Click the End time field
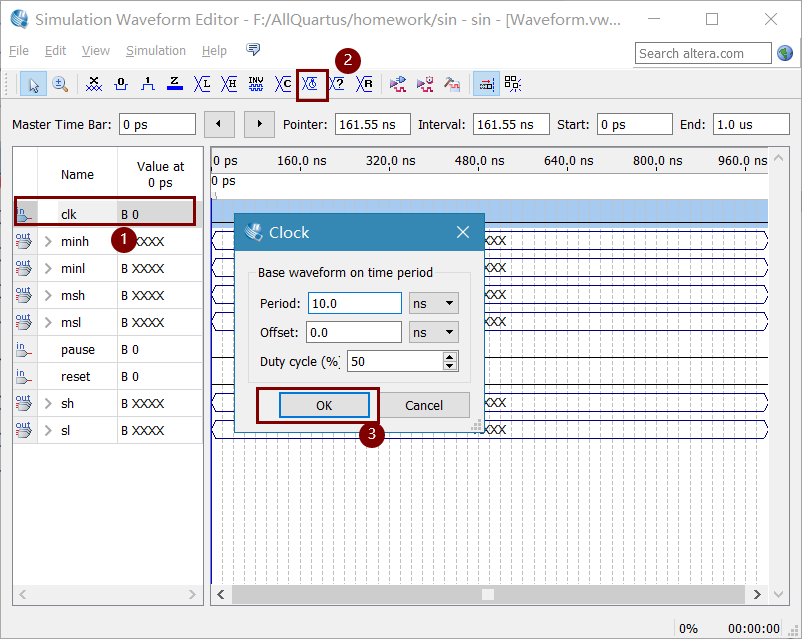The height and width of the screenshot is (639, 802). pyautogui.click(x=751, y=124)
